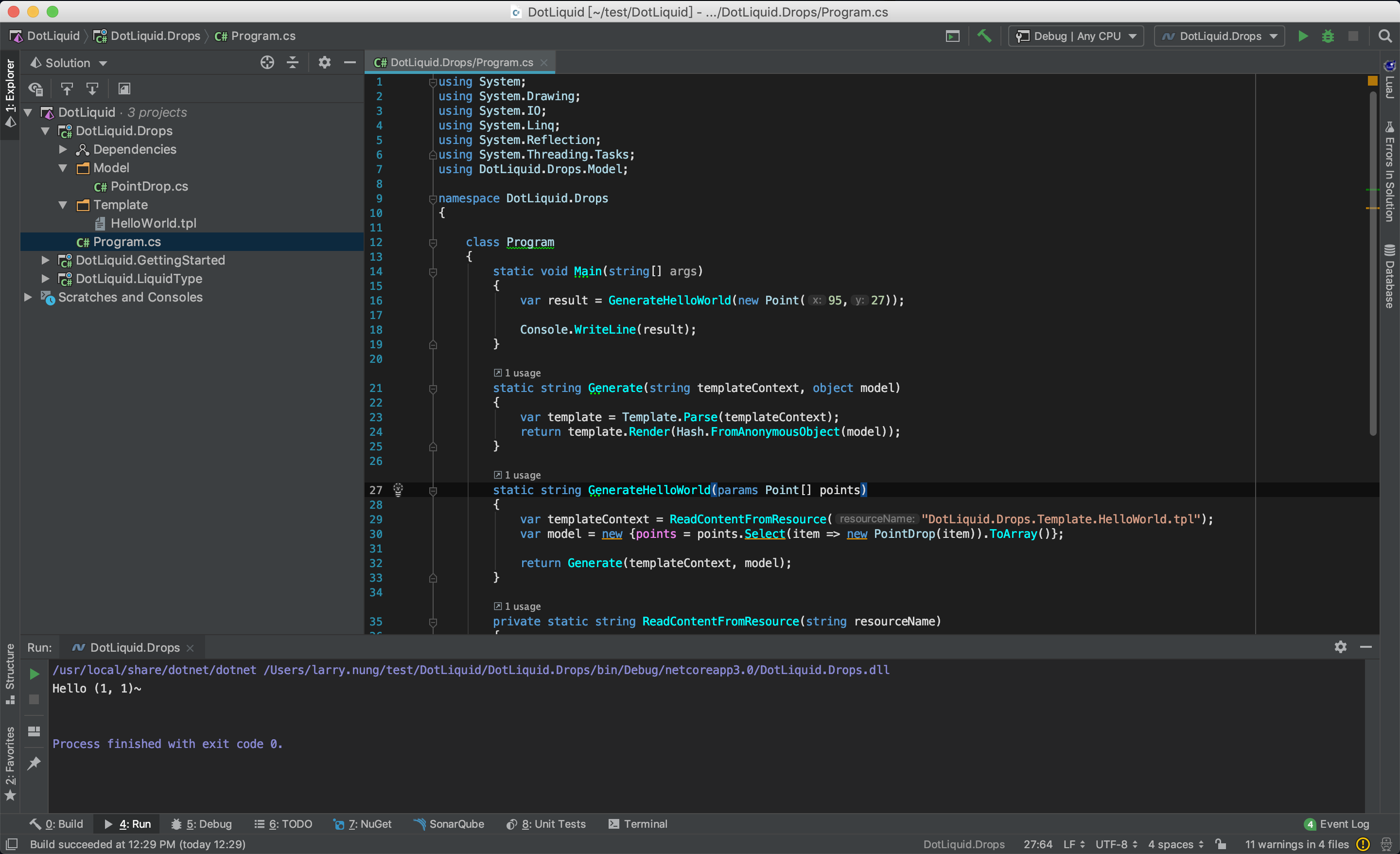The image size is (1400, 854).
Task: Collapse the DotLiquid solution node
Action: click(x=28, y=112)
